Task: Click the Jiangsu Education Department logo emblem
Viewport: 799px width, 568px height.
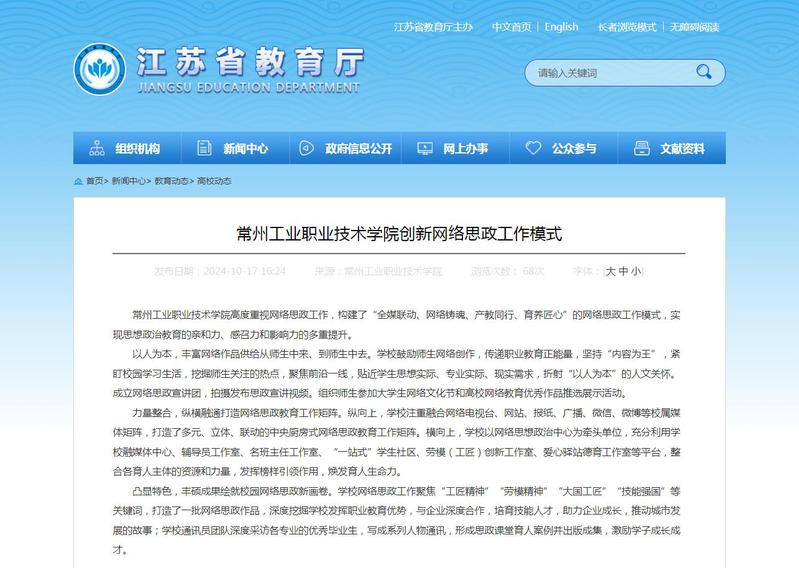Action: click(99, 69)
